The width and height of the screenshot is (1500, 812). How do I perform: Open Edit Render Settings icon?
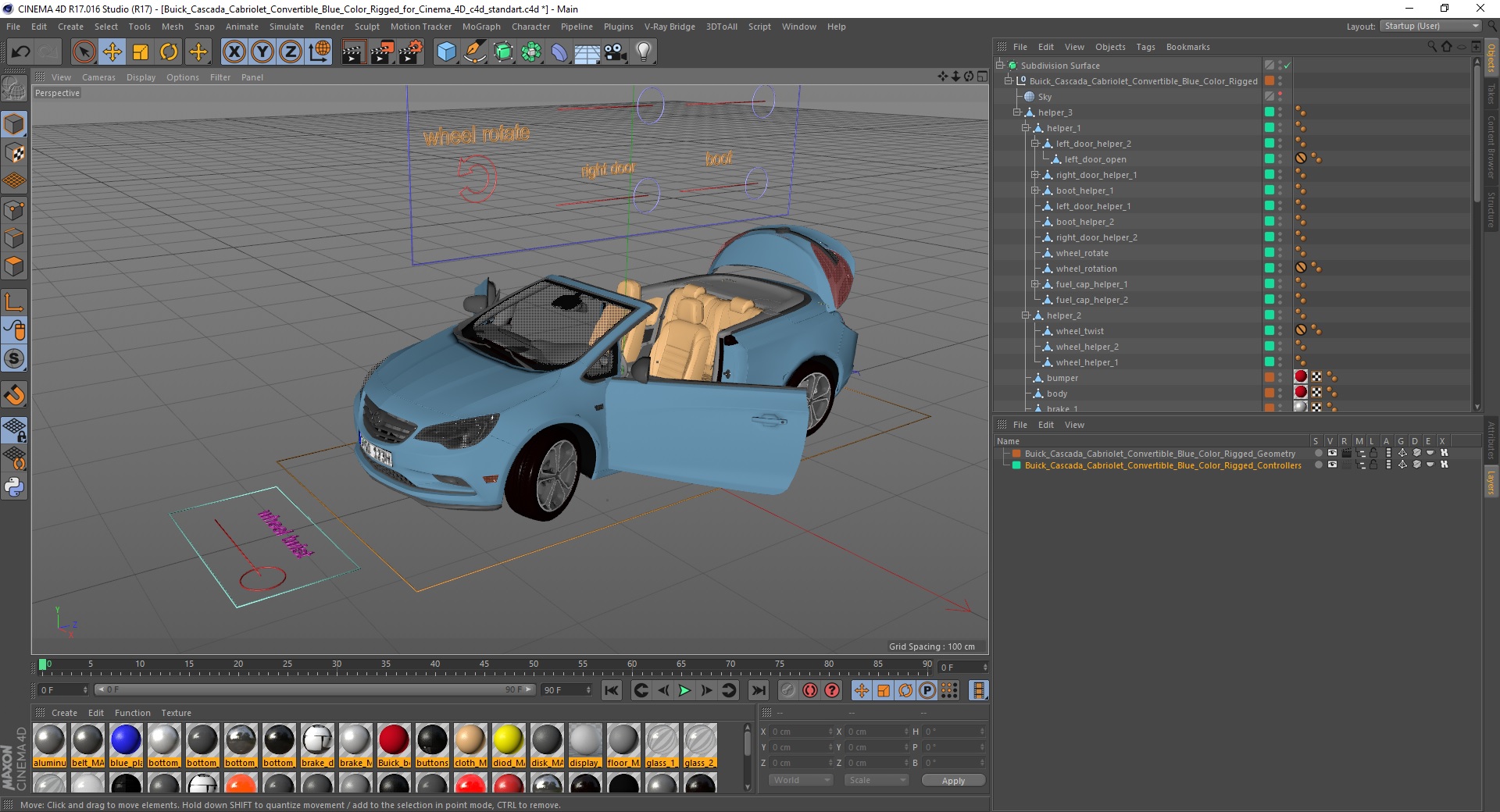(x=411, y=52)
